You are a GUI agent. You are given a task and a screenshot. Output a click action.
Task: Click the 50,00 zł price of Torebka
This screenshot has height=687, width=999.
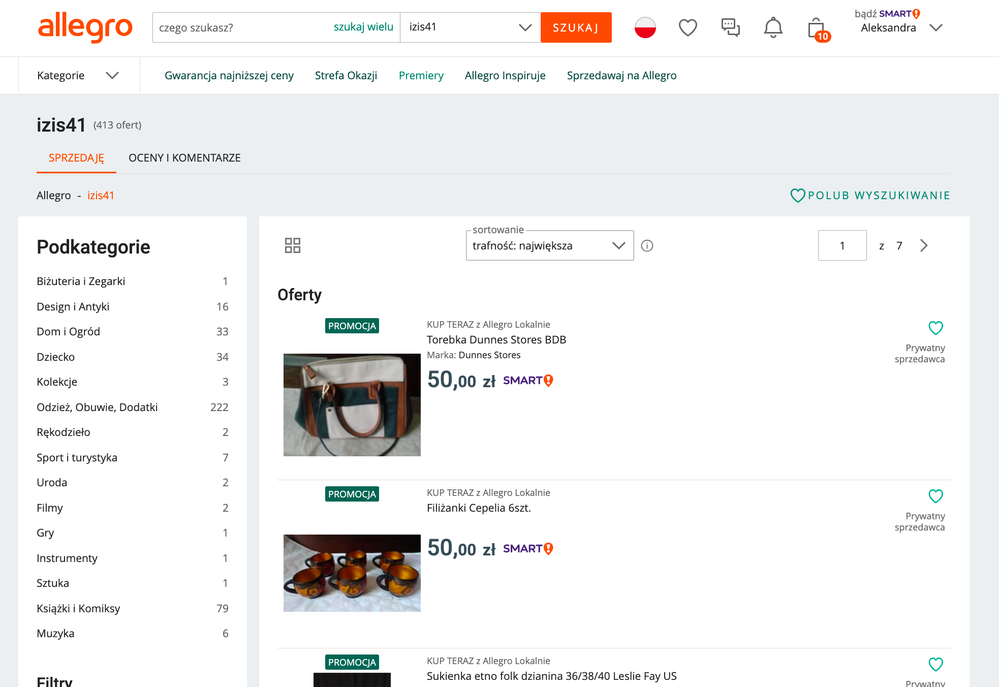[x=461, y=380]
